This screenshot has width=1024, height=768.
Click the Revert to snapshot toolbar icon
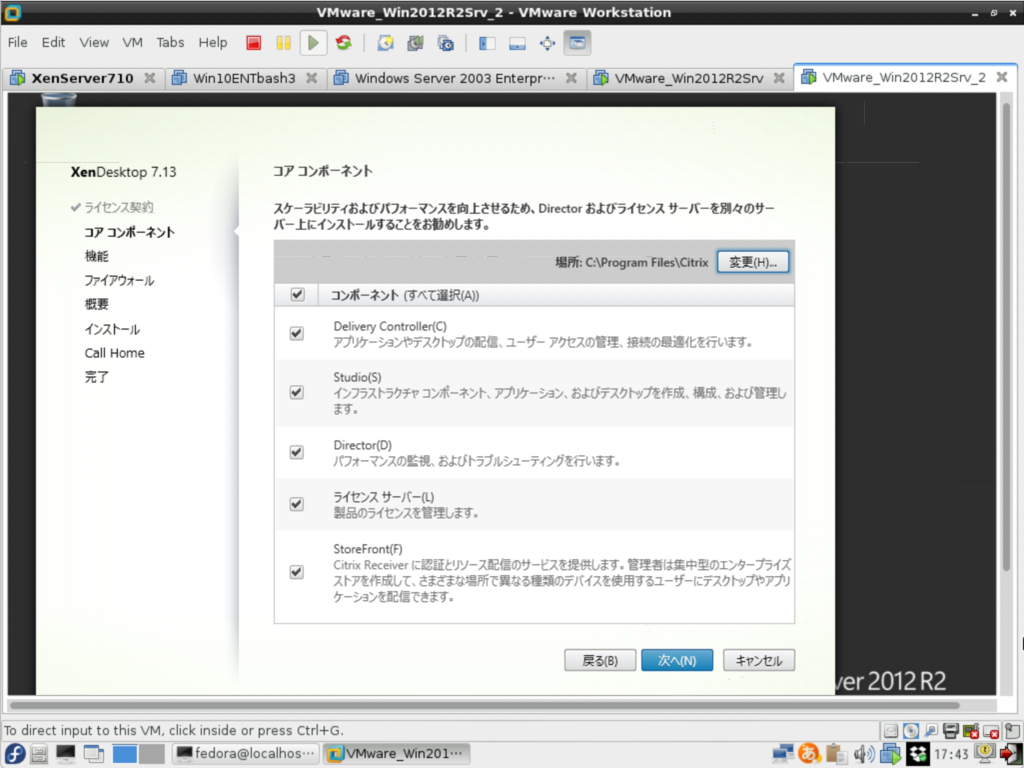pos(415,43)
